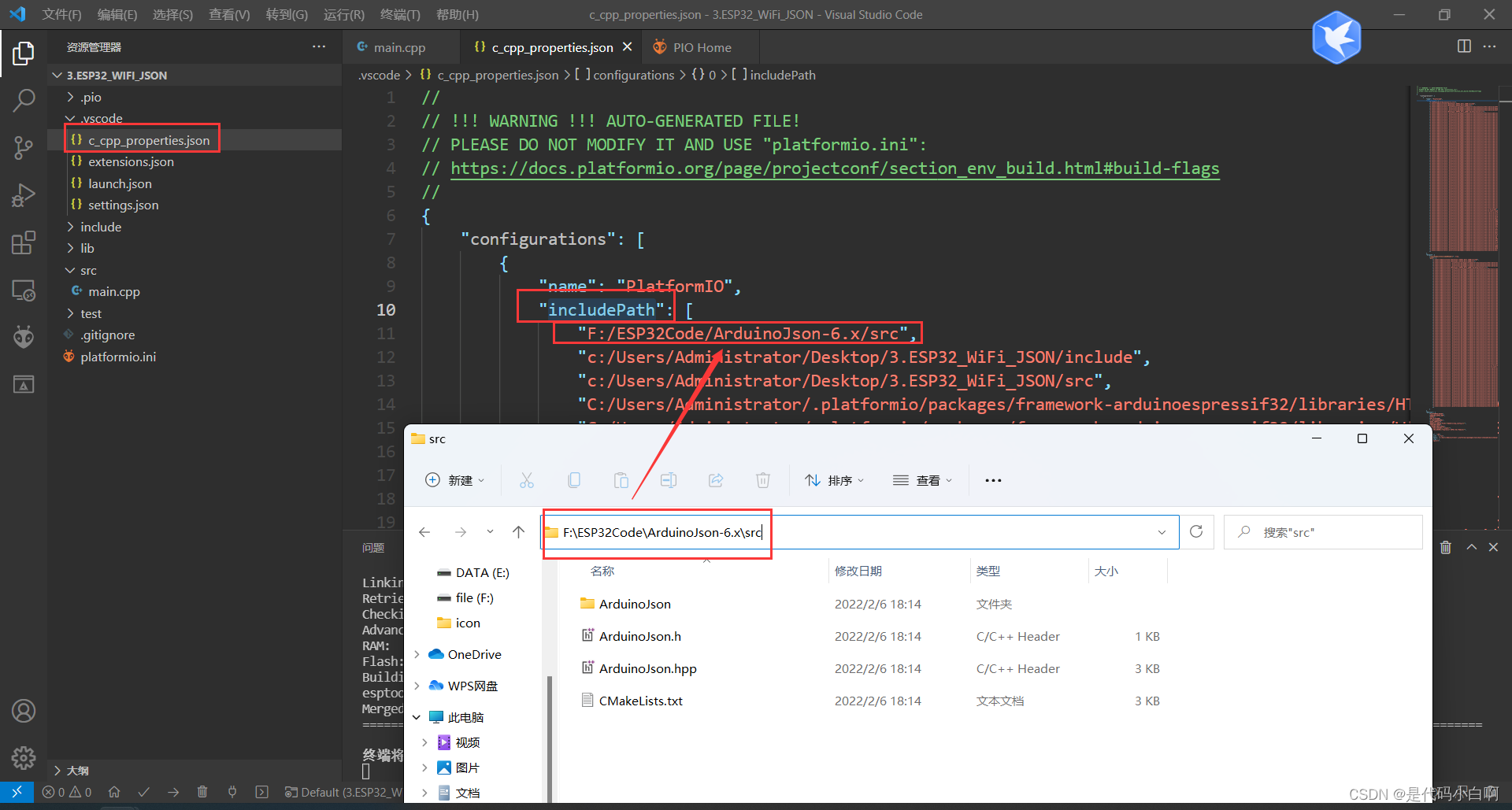Click file explorer Refresh button
The image size is (1512, 810).
point(1196,532)
